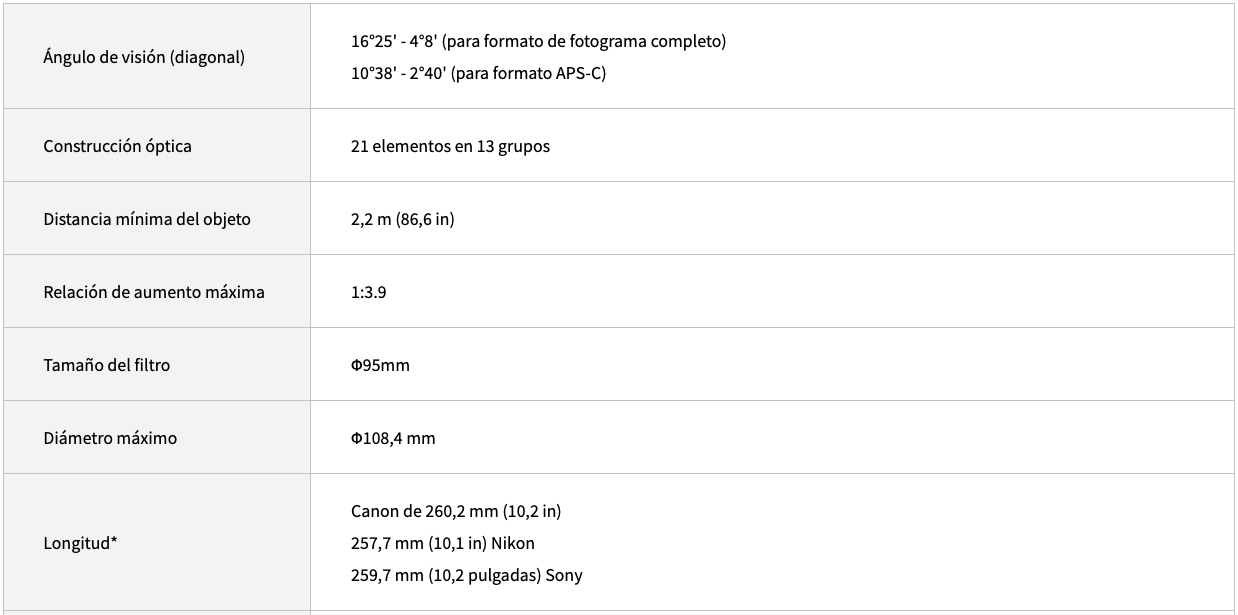The width and height of the screenshot is (1238, 615).
Task: Click the Longitud* row label
Action: click(81, 543)
